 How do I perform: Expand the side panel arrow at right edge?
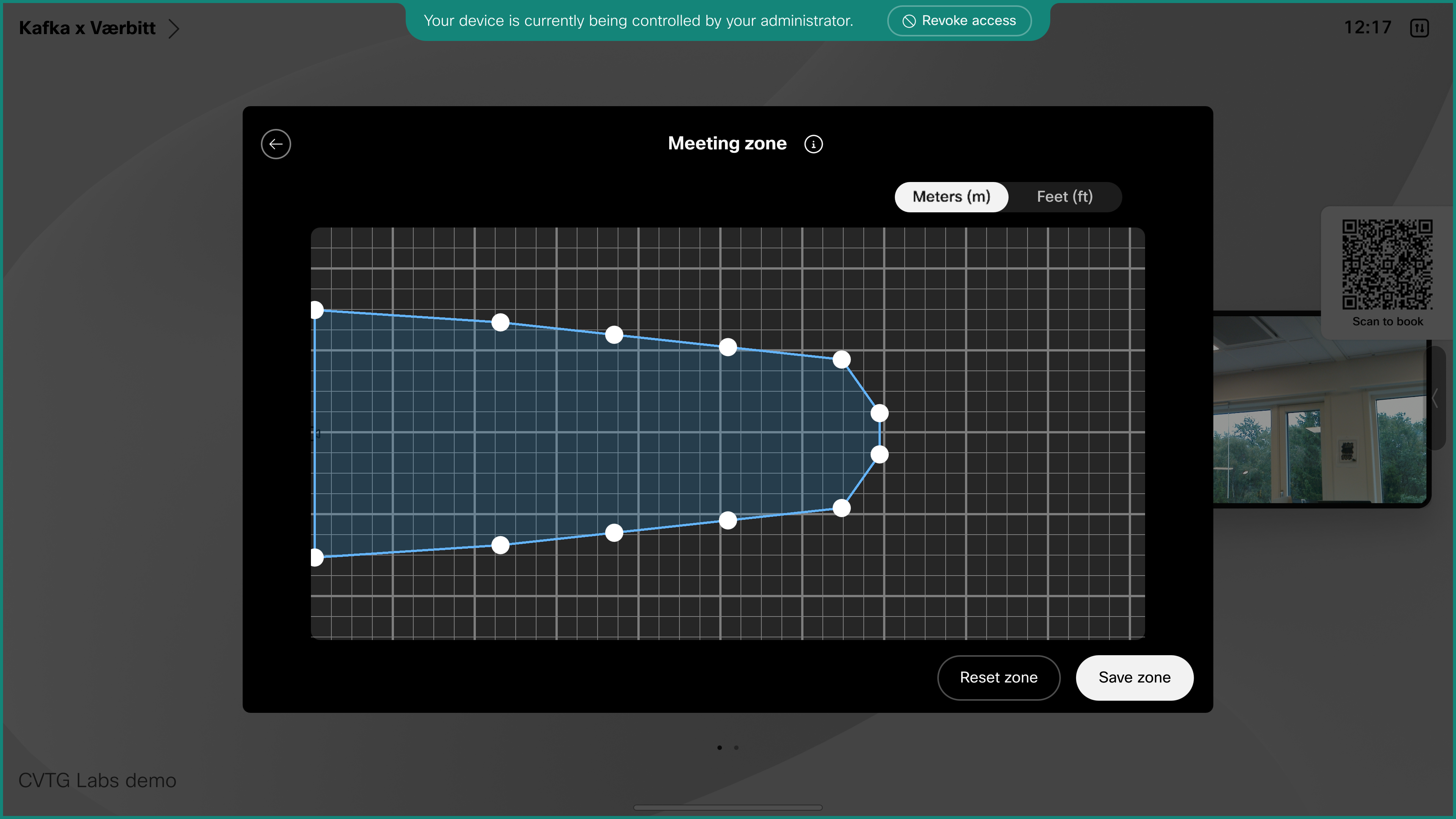pos(1434,398)
